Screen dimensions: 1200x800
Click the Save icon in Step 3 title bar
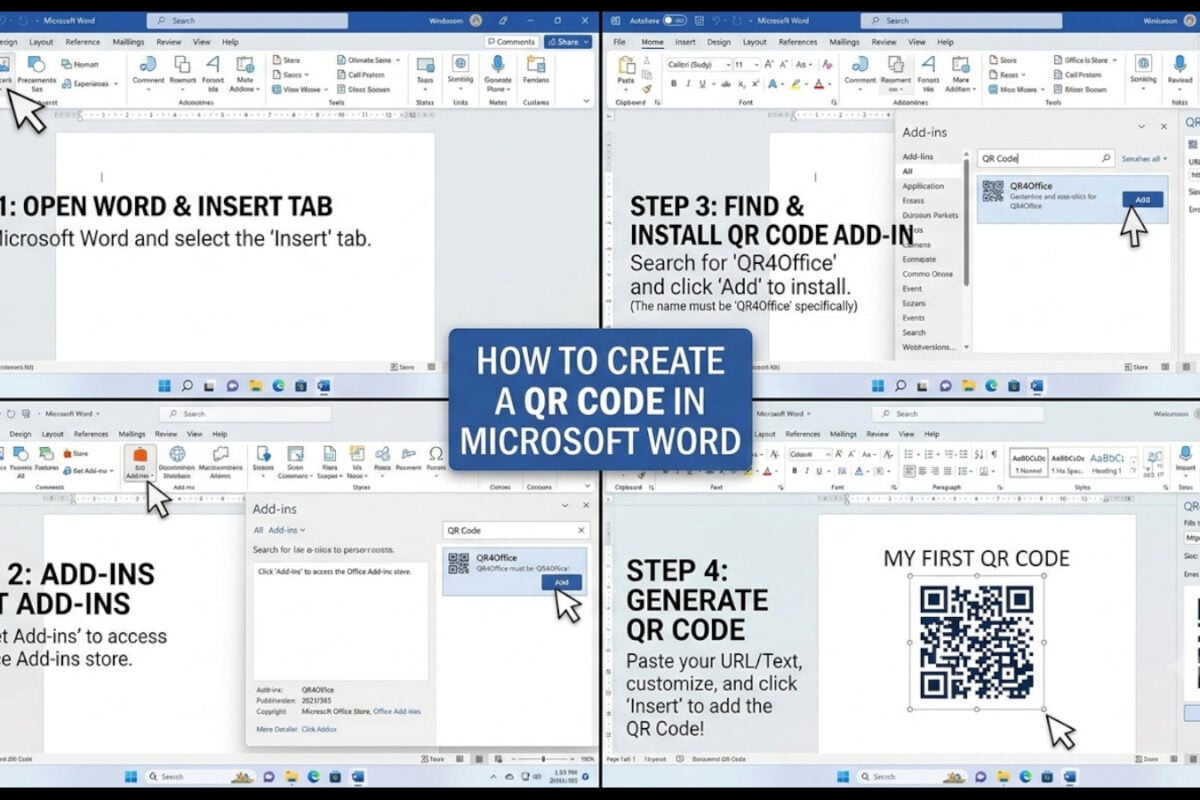coord(699,20)
